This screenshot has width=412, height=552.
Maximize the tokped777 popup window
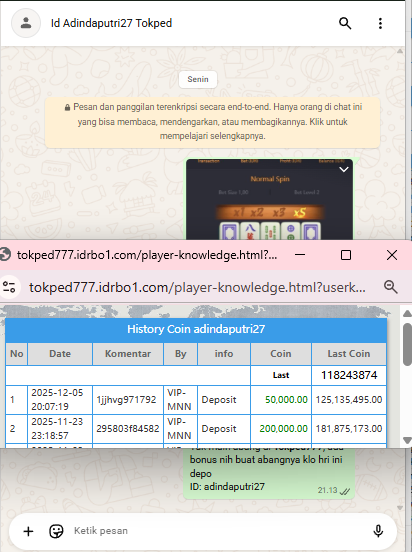[x=346, y=255]
